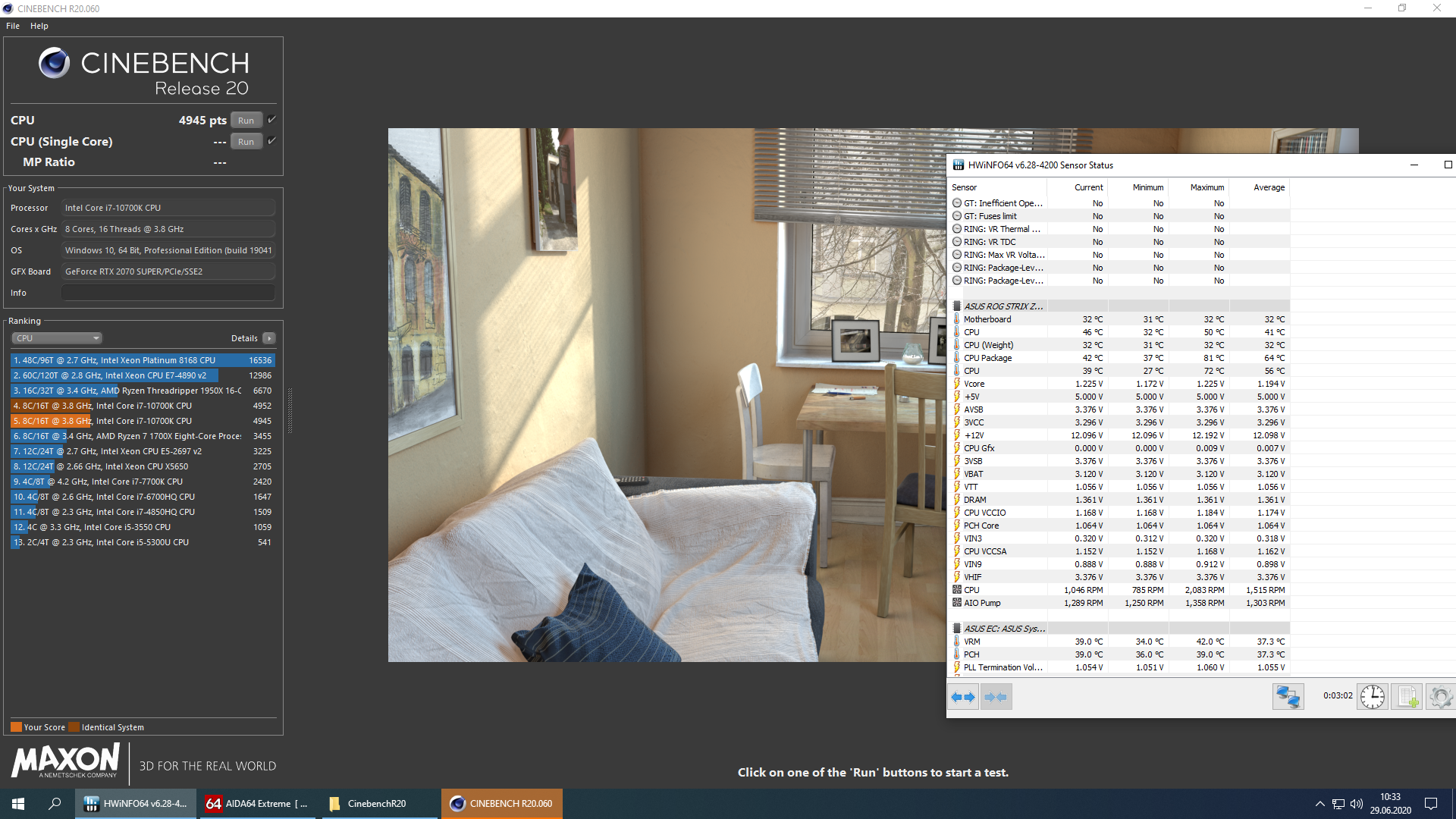
Task: Click the ASUS ROG STRIX sensor group icon
Action: (957, 306)
